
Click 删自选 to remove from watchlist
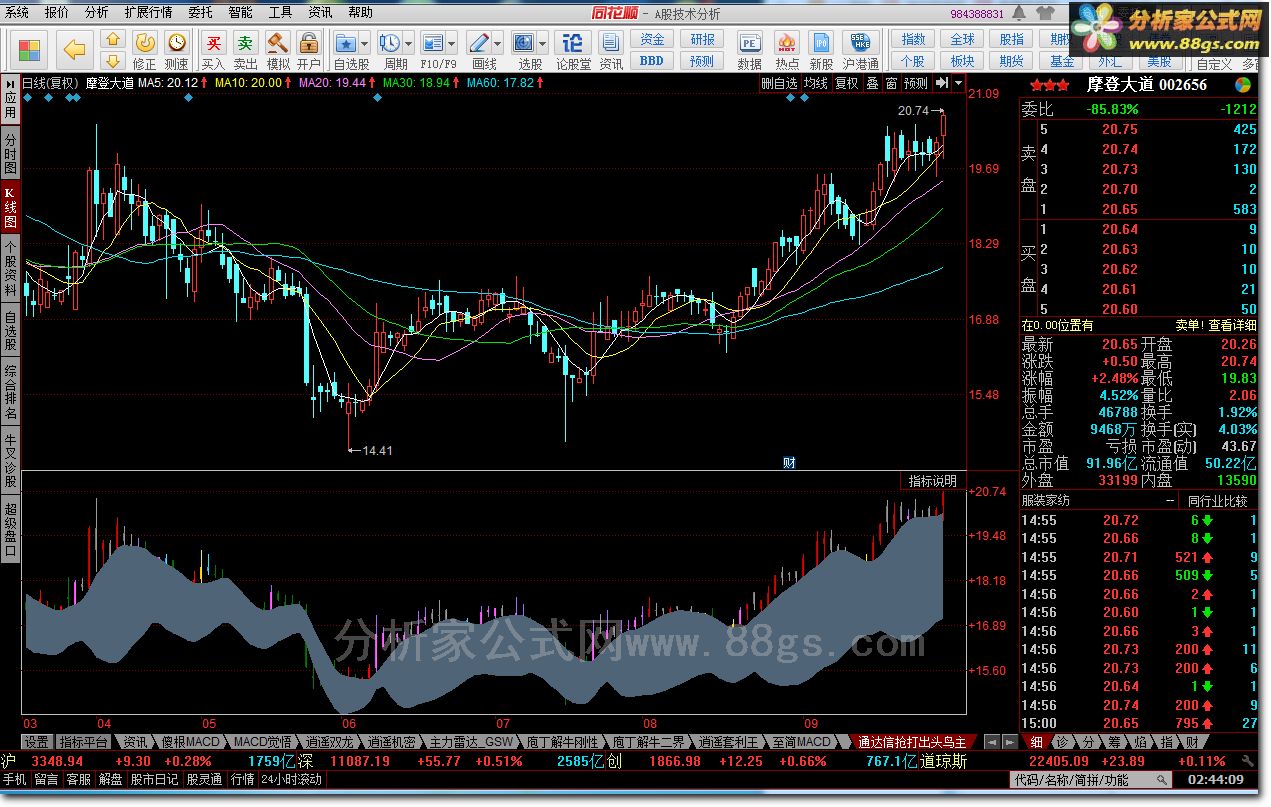(x=779, y=83)
